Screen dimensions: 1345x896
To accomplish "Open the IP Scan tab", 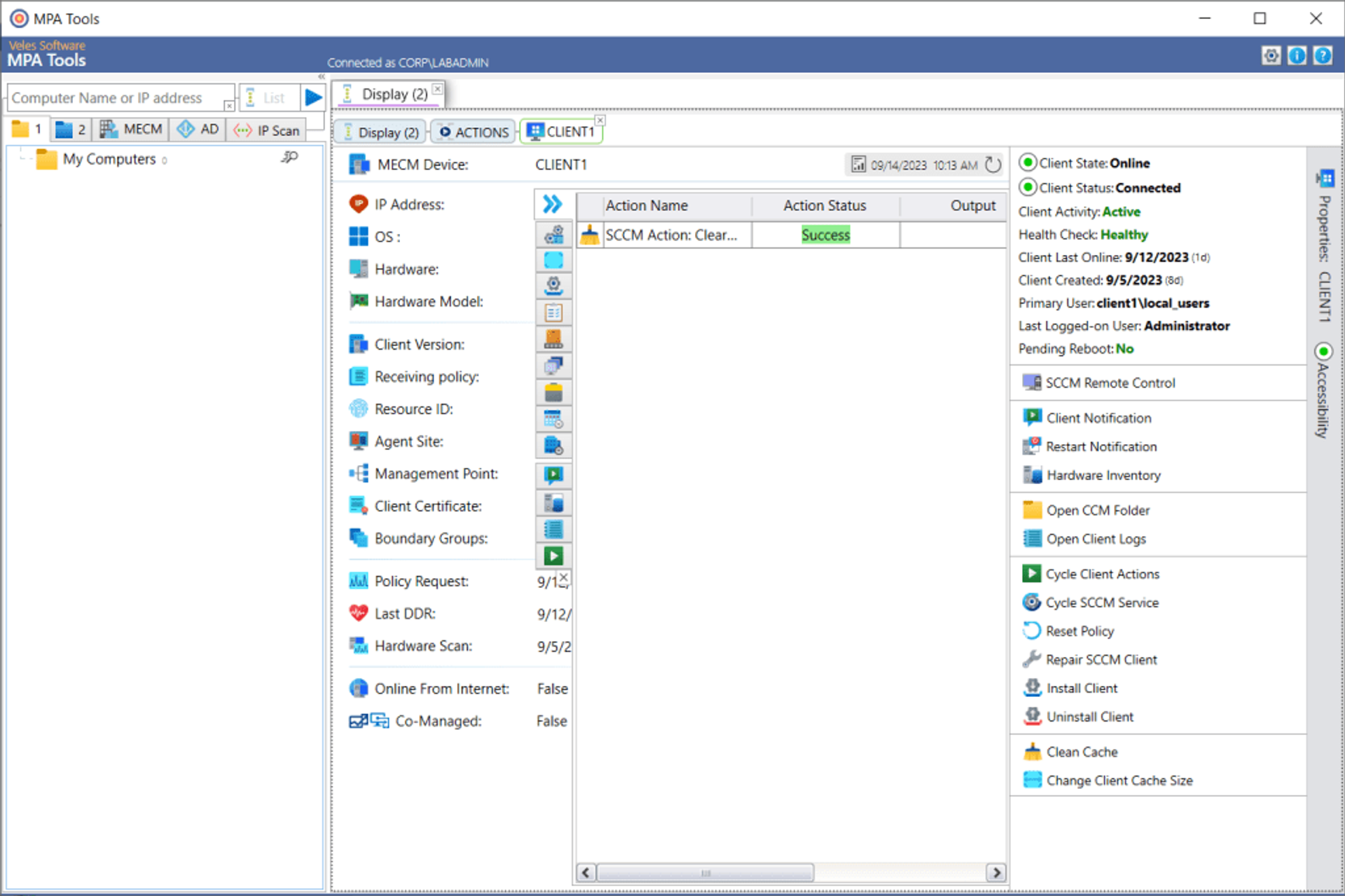I will click(x=267, y=130).
